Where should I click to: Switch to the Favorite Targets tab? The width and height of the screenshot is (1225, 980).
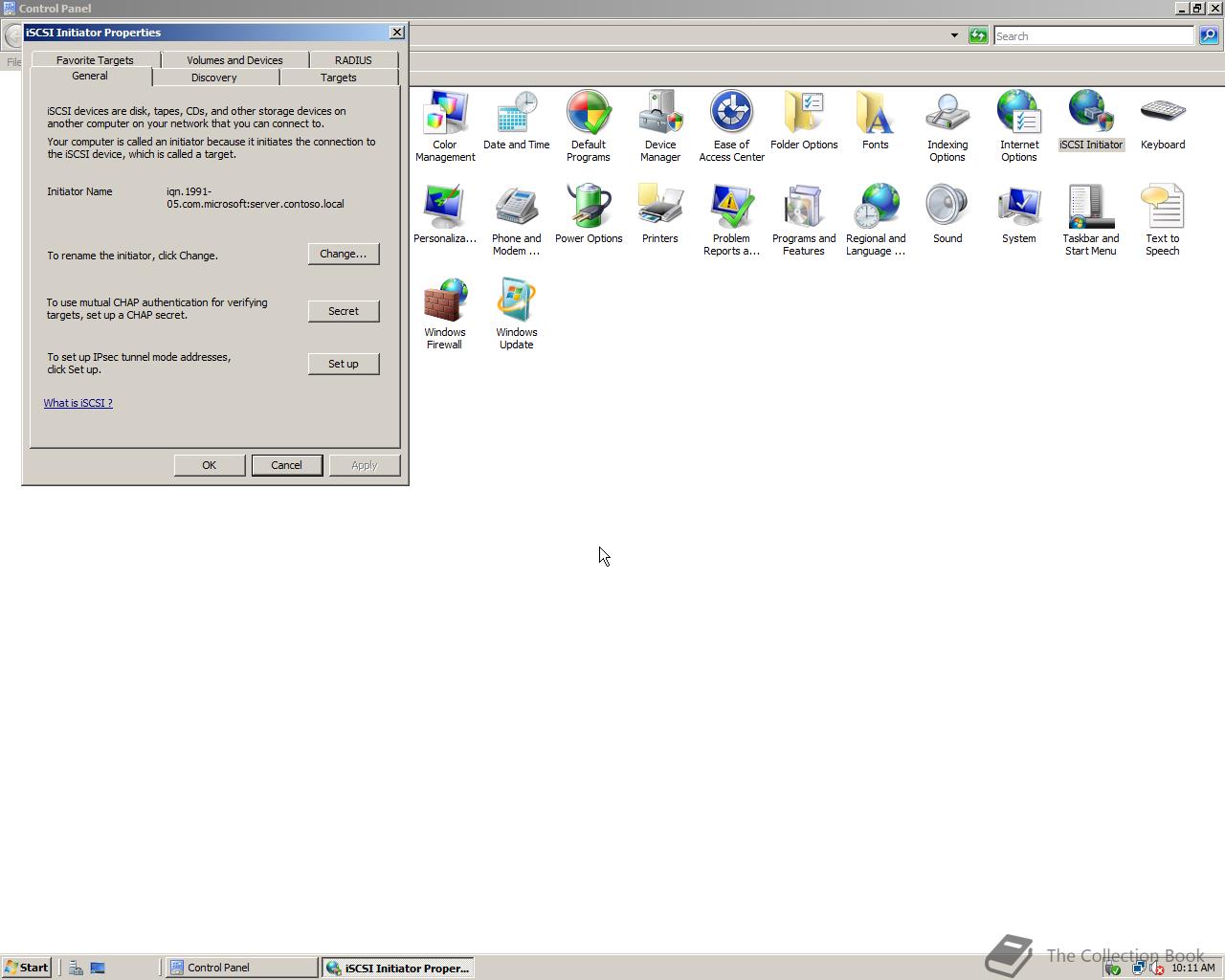tap(95, 59)
